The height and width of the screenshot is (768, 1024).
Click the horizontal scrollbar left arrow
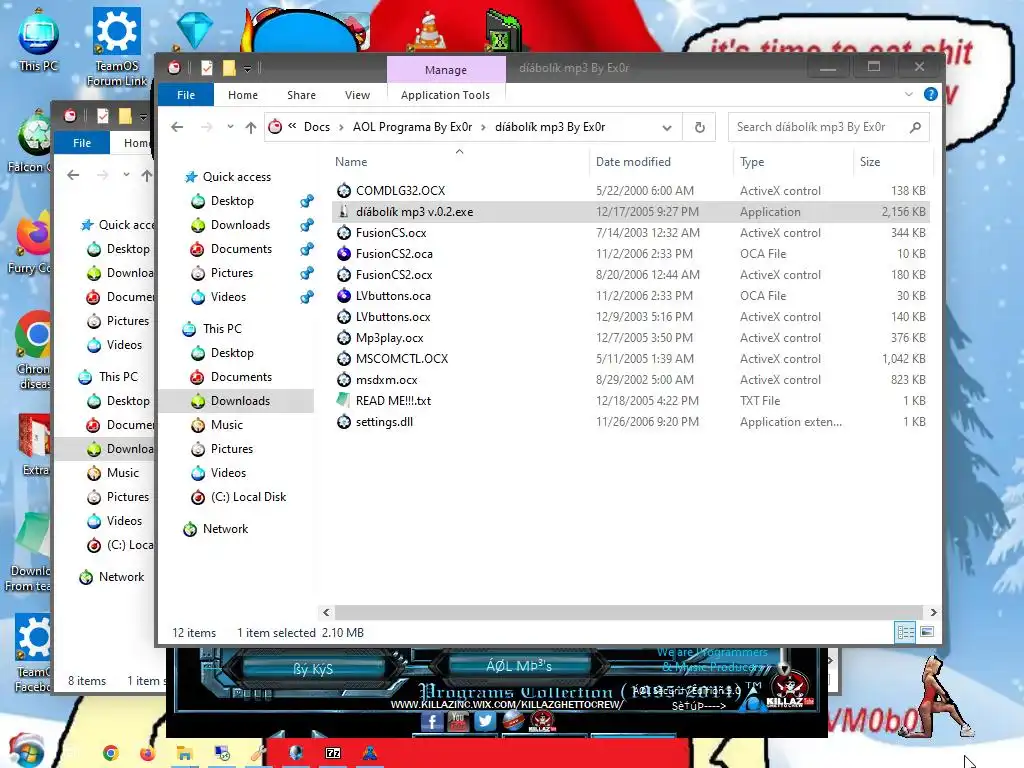pyautogui.click(x=327, y=612)
